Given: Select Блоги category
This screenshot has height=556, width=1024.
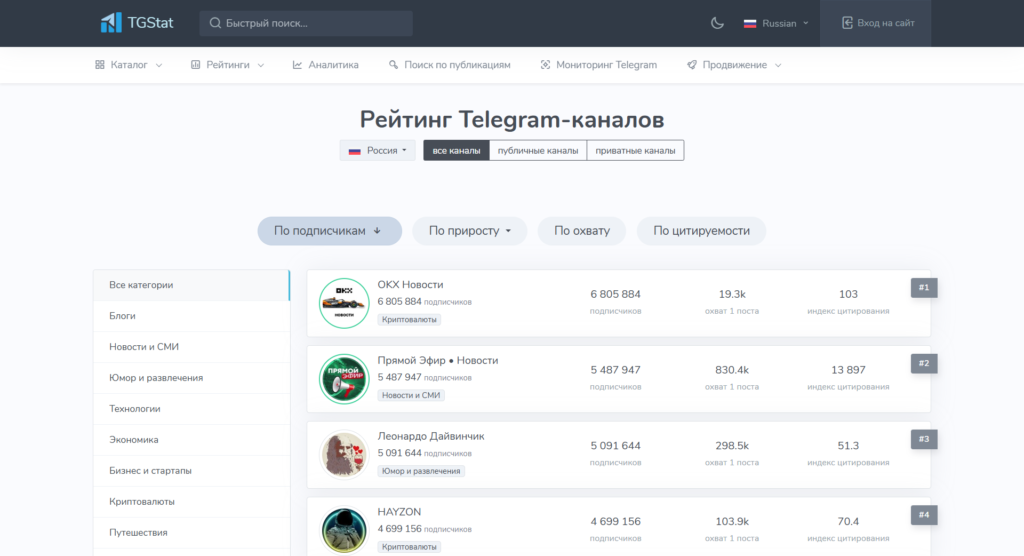Looking at the screenshot, I should [x=191, y=316].
